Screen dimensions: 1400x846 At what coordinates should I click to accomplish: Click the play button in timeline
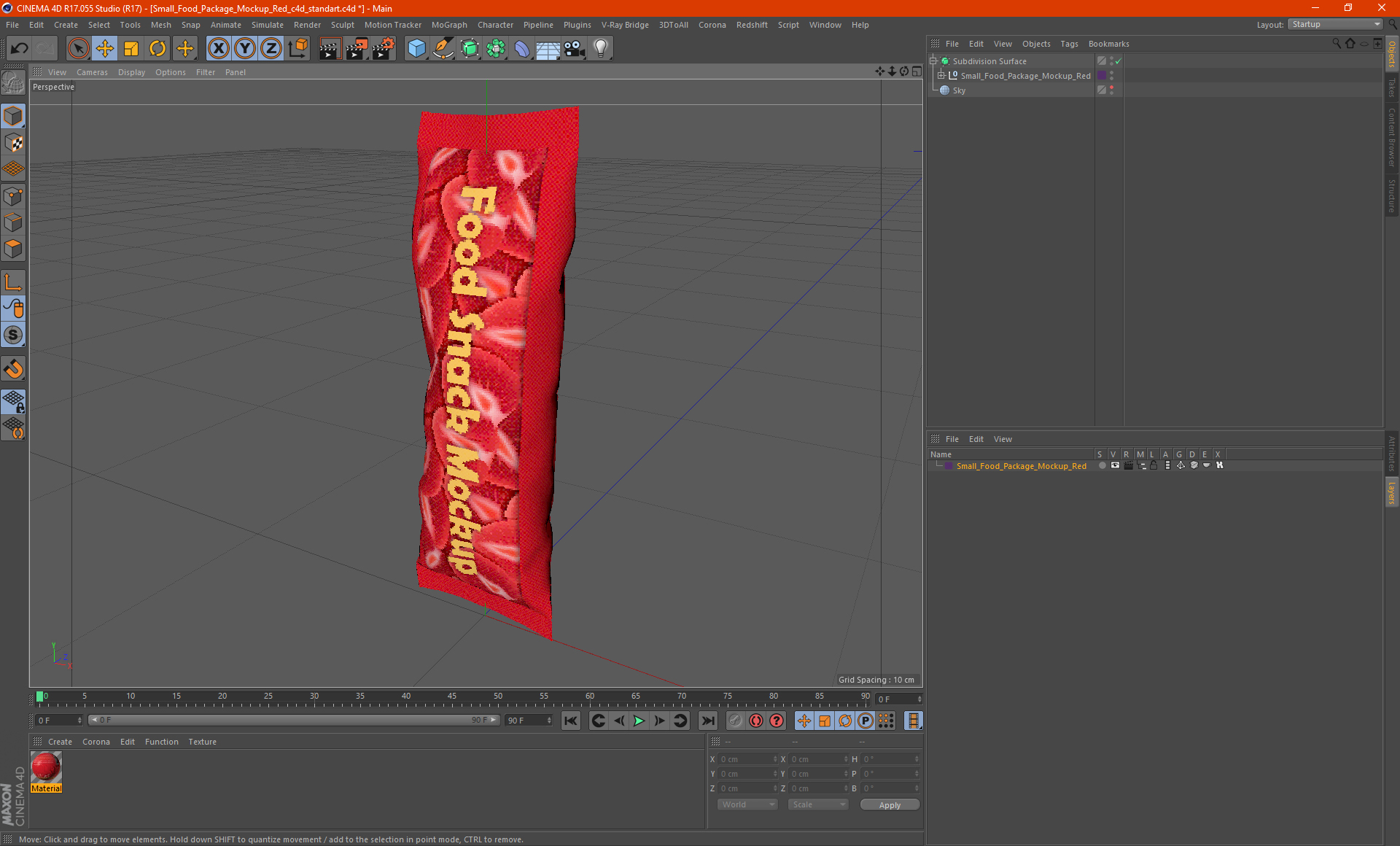pos(638,720)
